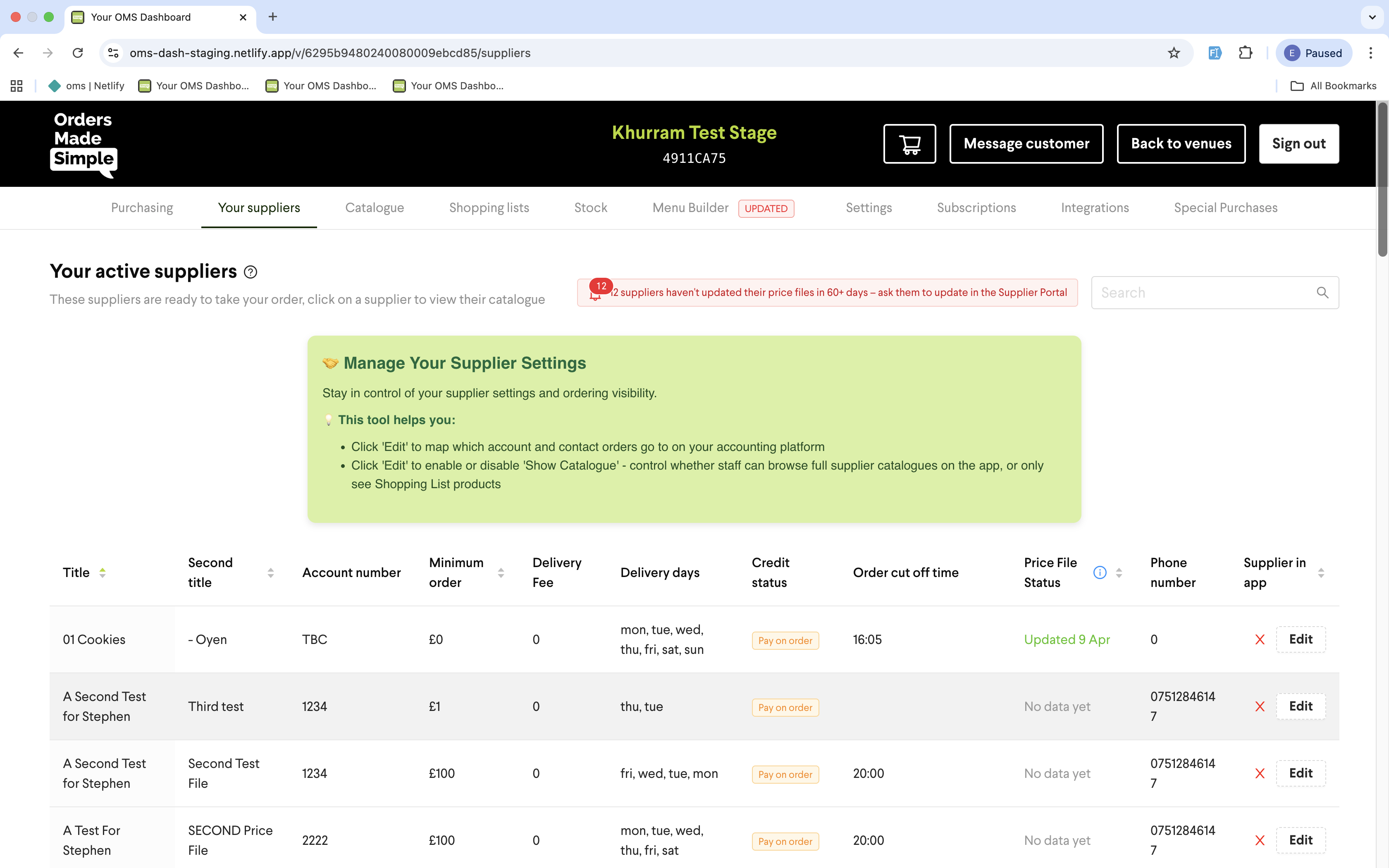Click the UPDATED badge beside Menu Builder
Screen dimensions: 1389x868
point(766,208)
